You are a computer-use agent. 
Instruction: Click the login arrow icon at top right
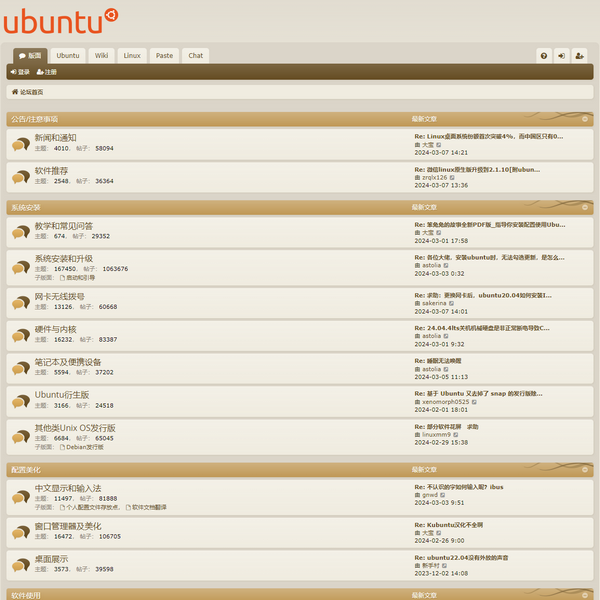562,56
